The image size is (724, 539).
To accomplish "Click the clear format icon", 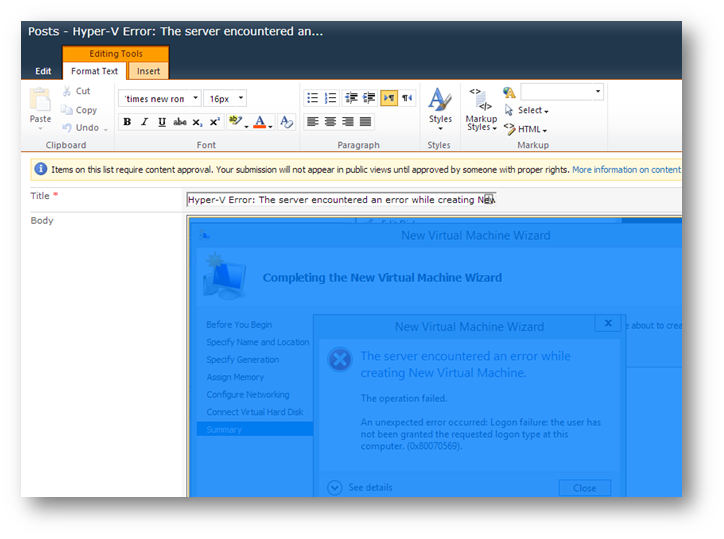I will pos(287,122).
